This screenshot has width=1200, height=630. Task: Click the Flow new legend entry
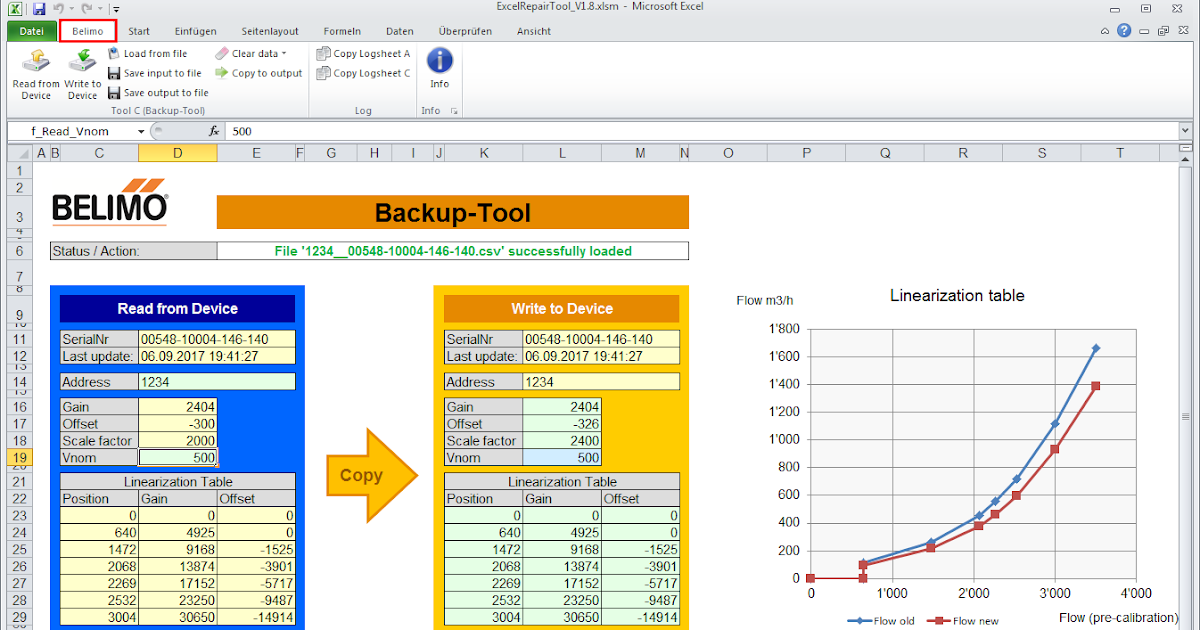pyautogui.click(x=963, y=621)
